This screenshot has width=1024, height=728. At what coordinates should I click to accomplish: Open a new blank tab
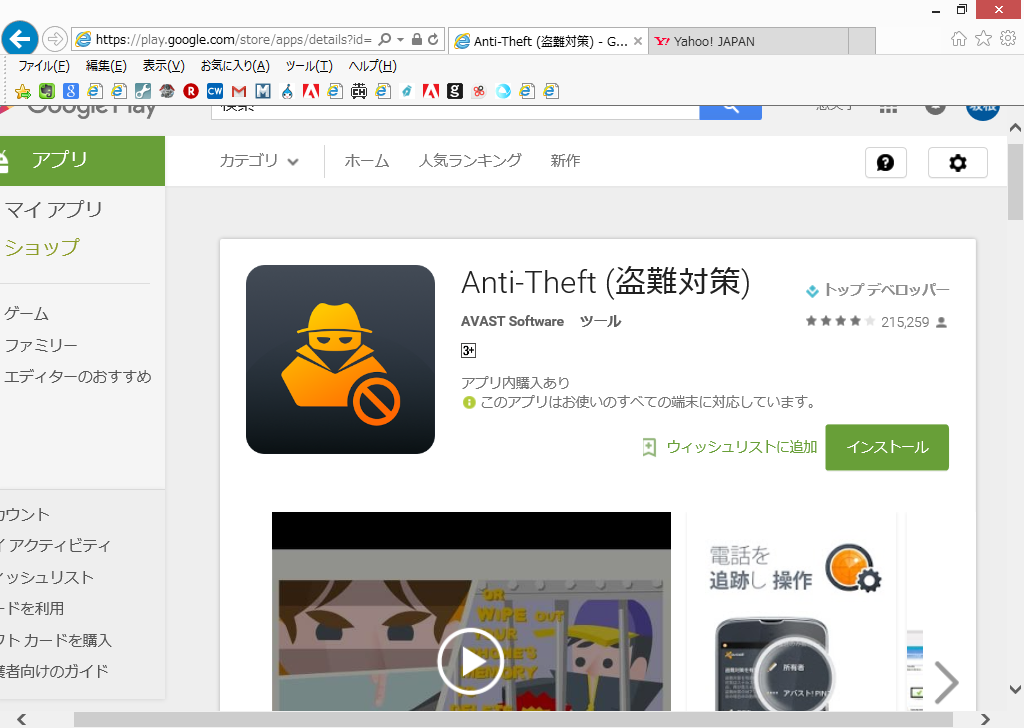pos(862,41)
